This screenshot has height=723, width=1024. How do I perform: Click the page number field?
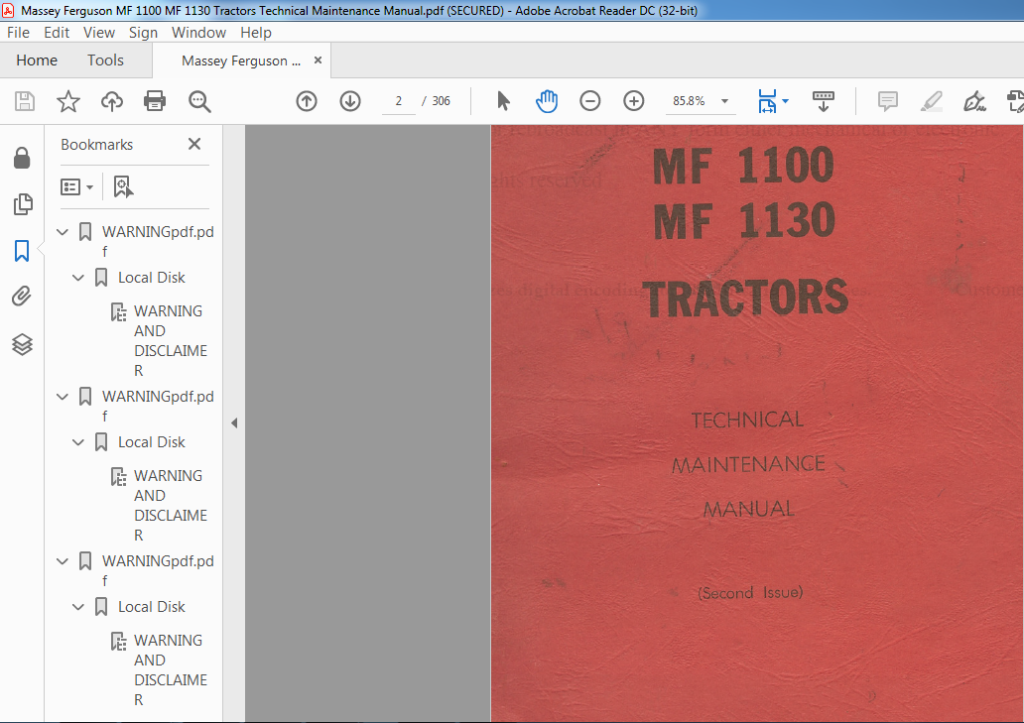tap(398, 101)
